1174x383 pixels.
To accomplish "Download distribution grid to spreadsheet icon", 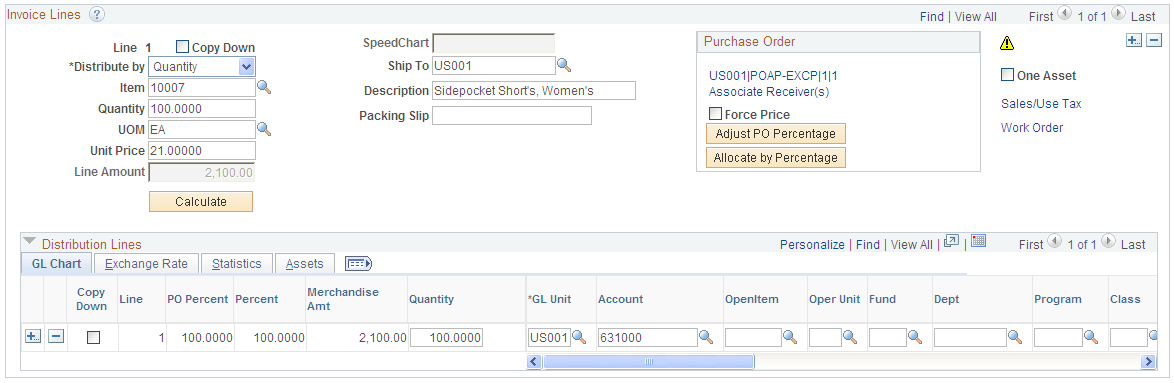I will point(978,242).
